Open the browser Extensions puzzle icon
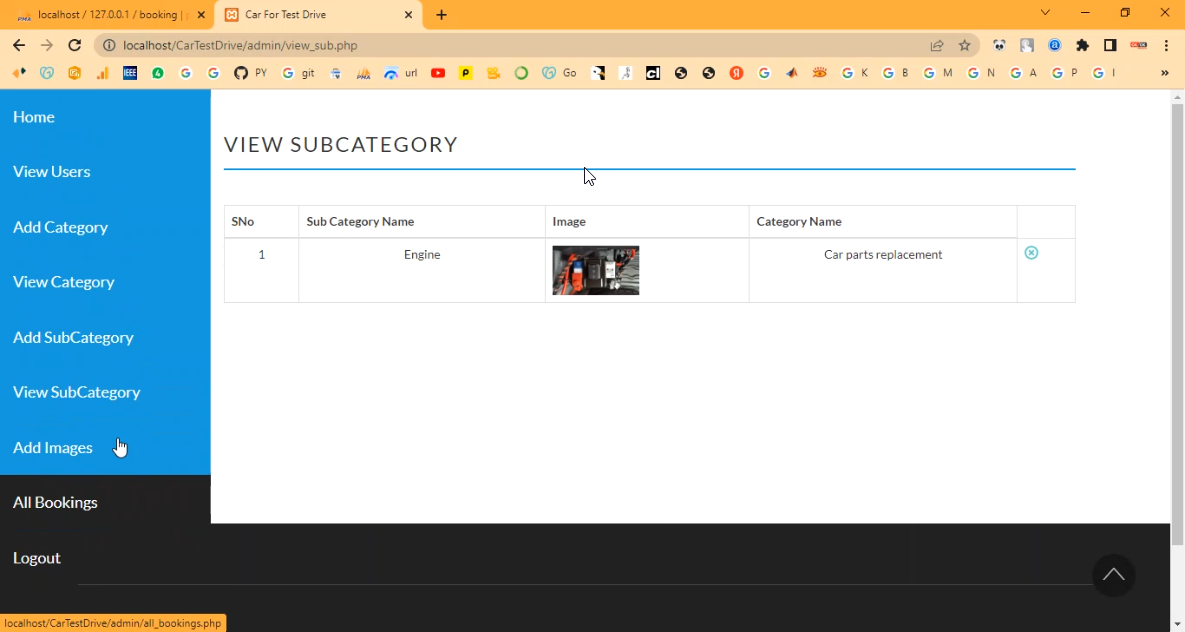Image resolution: width=1185 pixels, height=632 pixels. click(1082, 45)
